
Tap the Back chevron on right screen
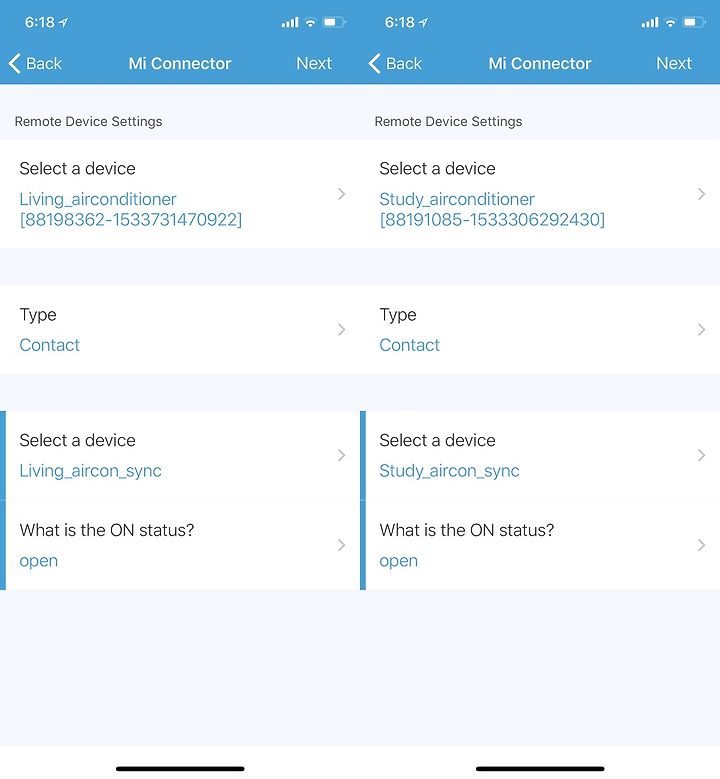click(374, 64)
